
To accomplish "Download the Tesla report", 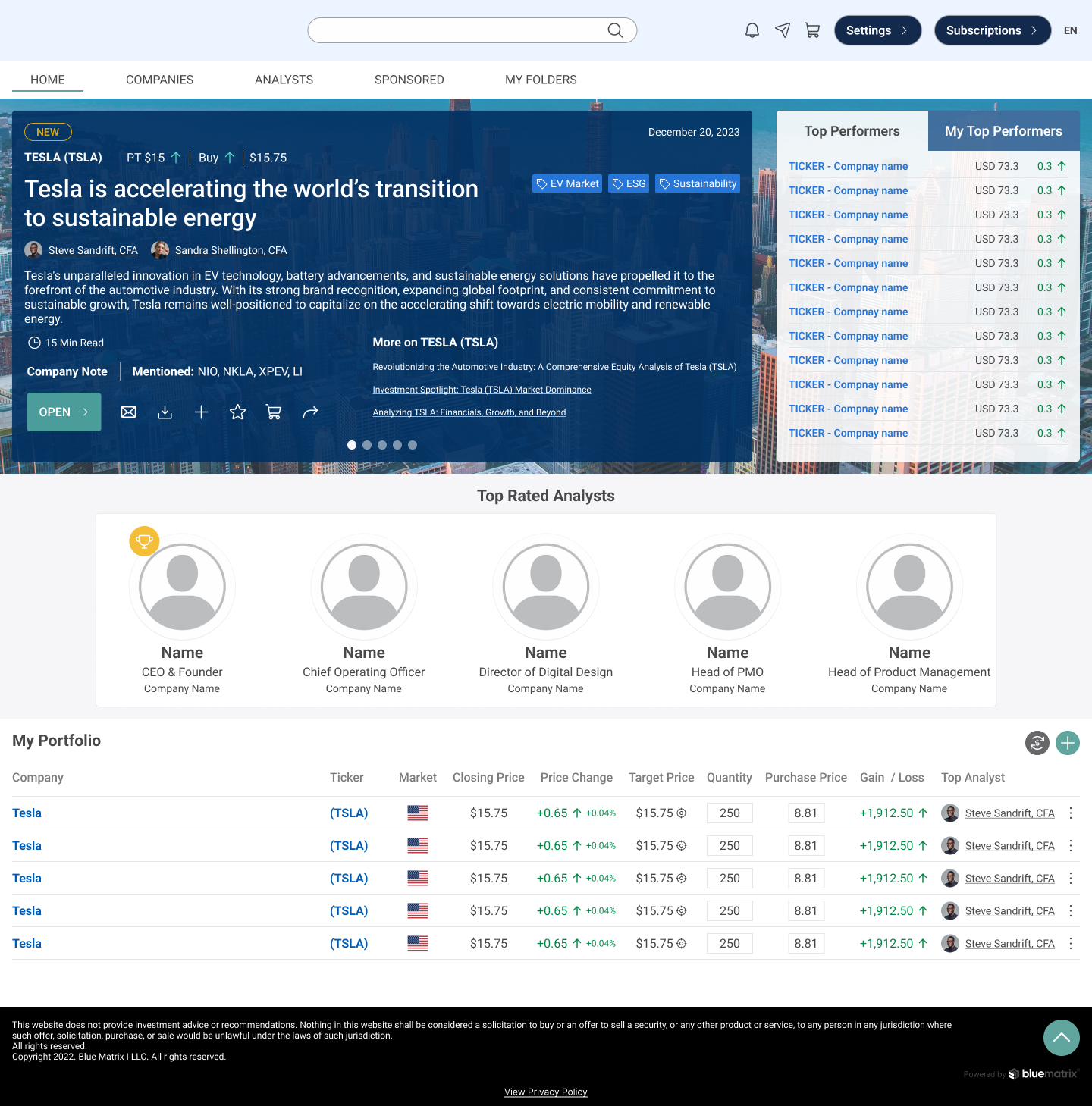I will 165,412.
